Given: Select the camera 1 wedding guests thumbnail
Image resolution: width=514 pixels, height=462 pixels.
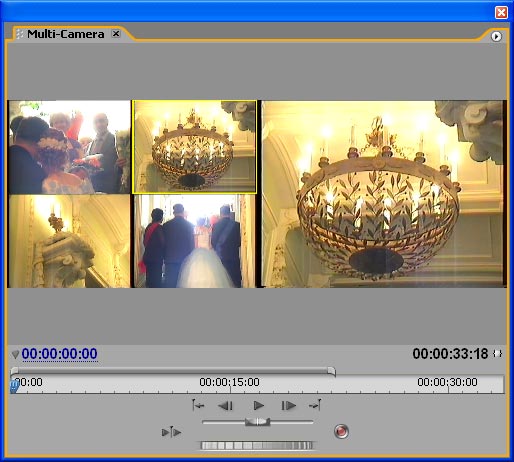Looking at the screenshot, I should pyautogui.click(x=69, y=147).
